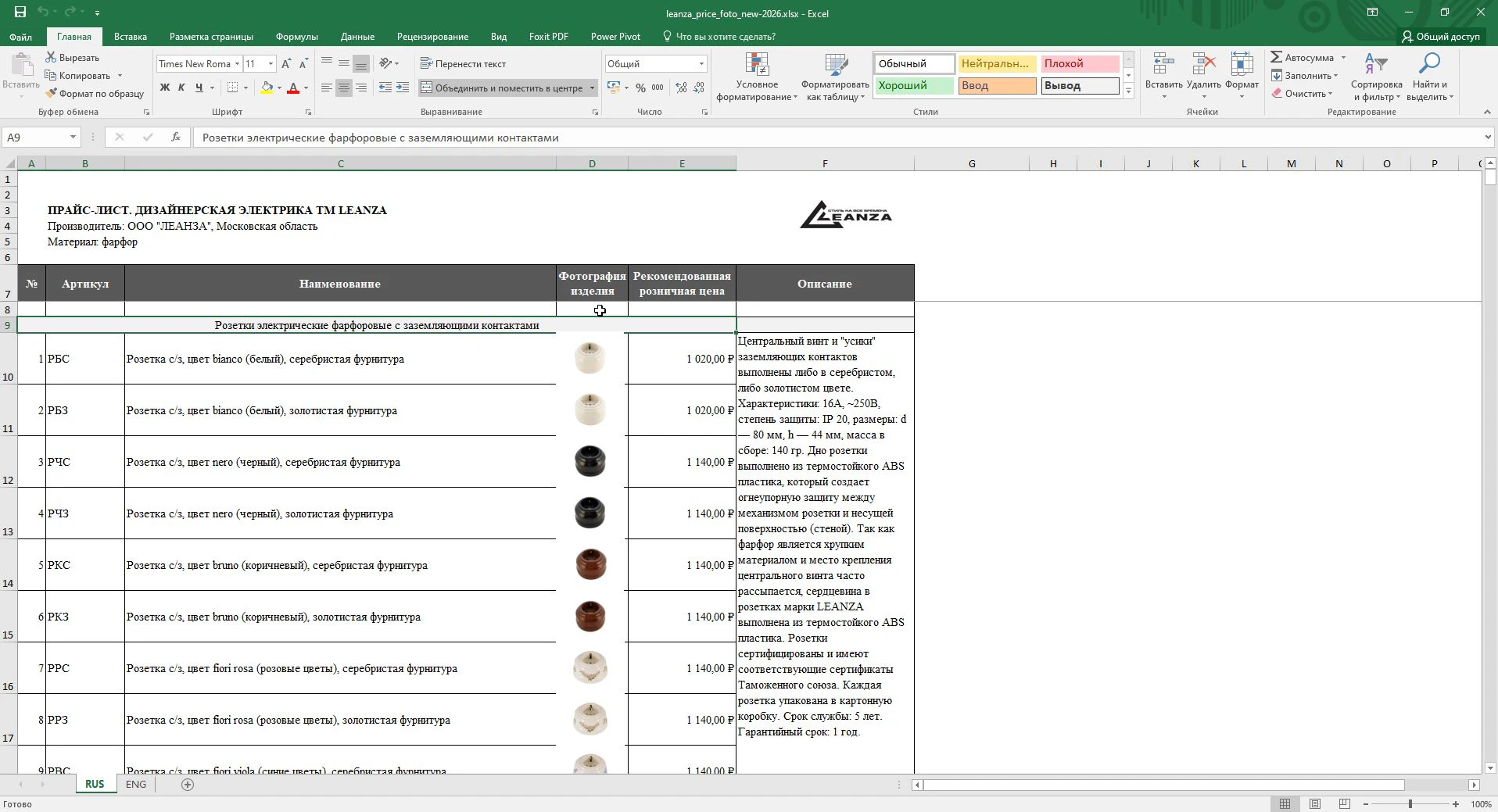Toggle Перенести текст wrap text
This screenshot has height=812, width=1498.
click(x=463, y=64)
